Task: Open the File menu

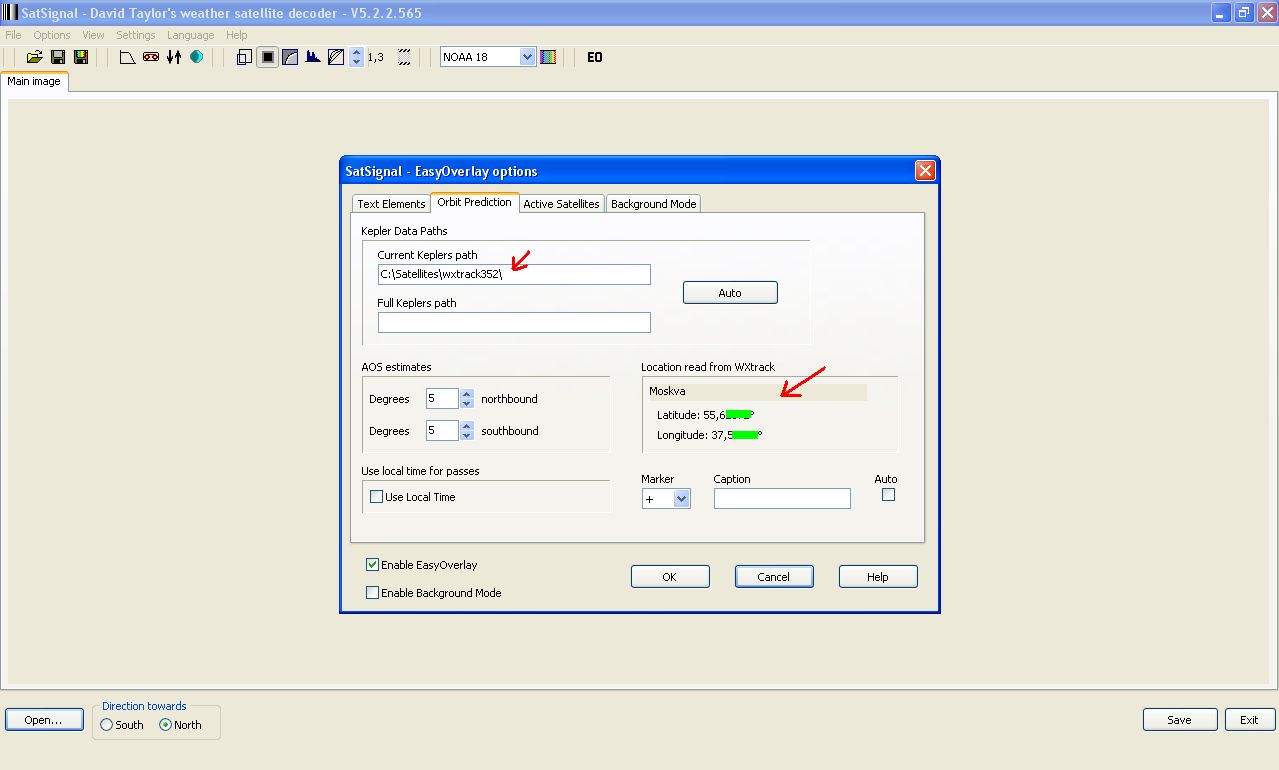Action: pyautogui.click(x=14, y=35)
